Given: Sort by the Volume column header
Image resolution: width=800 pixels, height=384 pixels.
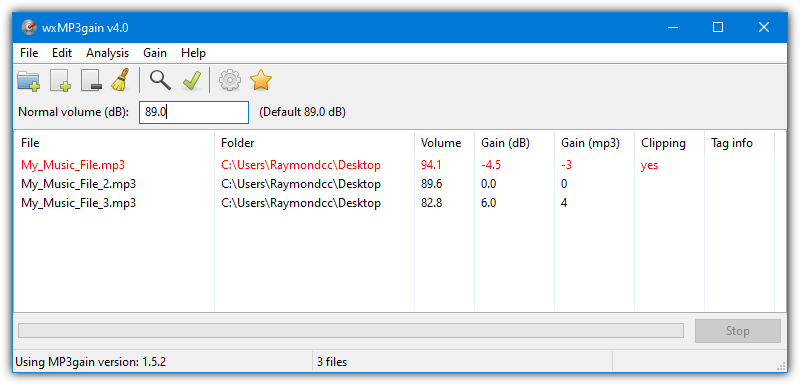Looking at the screenshot, I should (x=444, y=143).
